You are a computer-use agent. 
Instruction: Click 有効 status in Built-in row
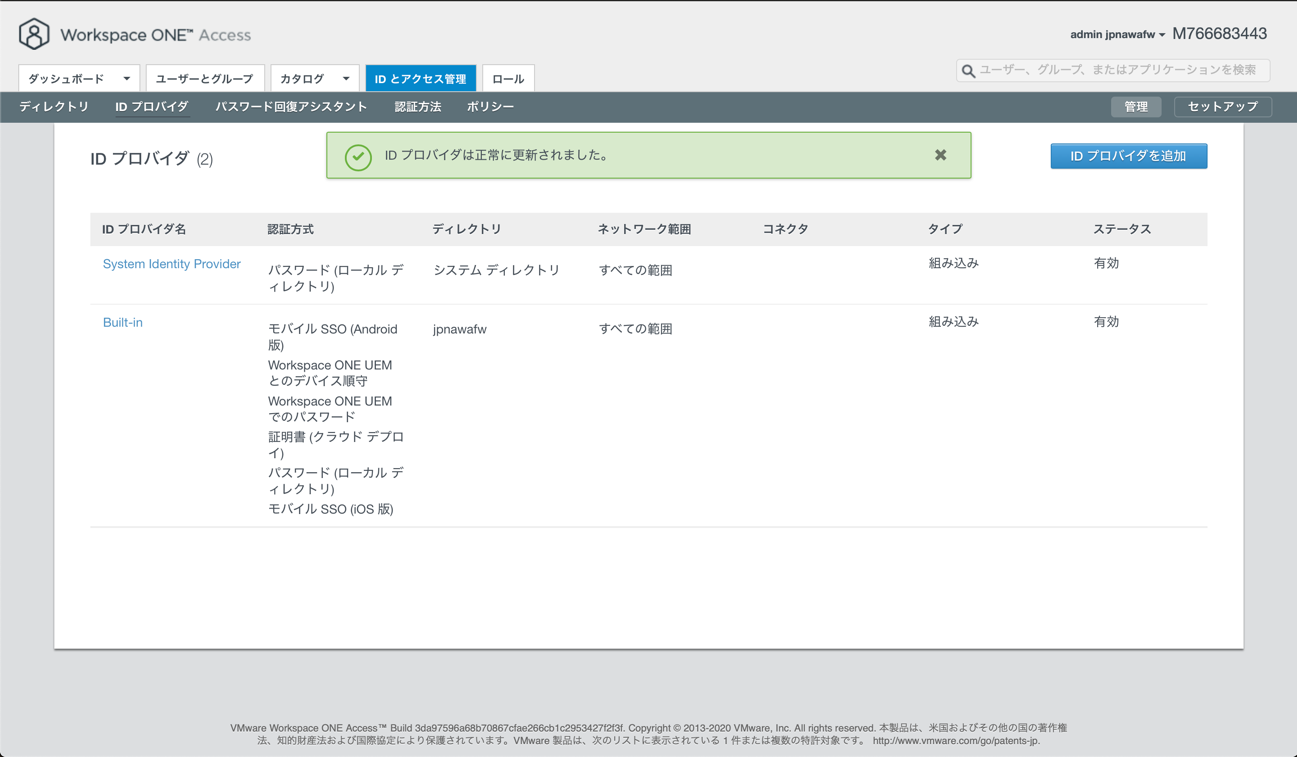coord(1106,322)
